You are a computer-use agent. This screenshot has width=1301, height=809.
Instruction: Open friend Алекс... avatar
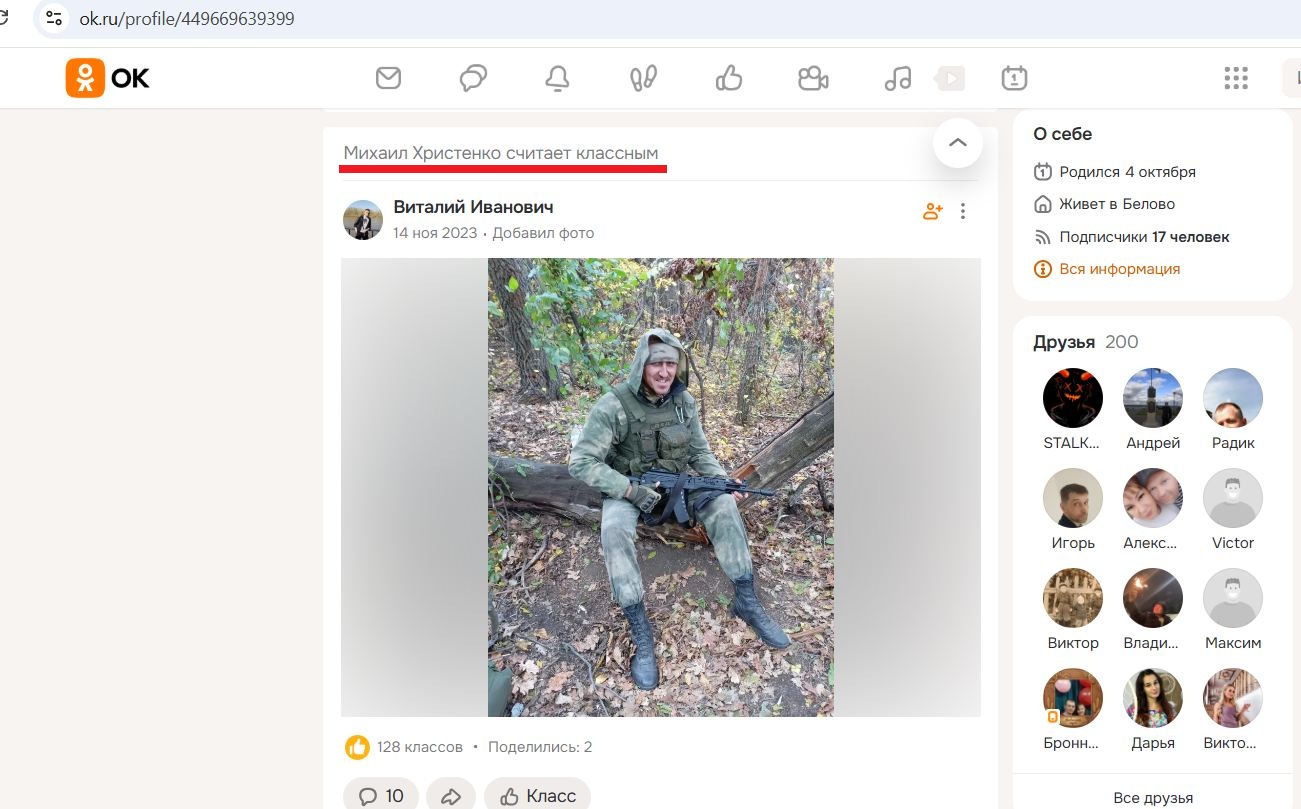(x=1153, y=498)
